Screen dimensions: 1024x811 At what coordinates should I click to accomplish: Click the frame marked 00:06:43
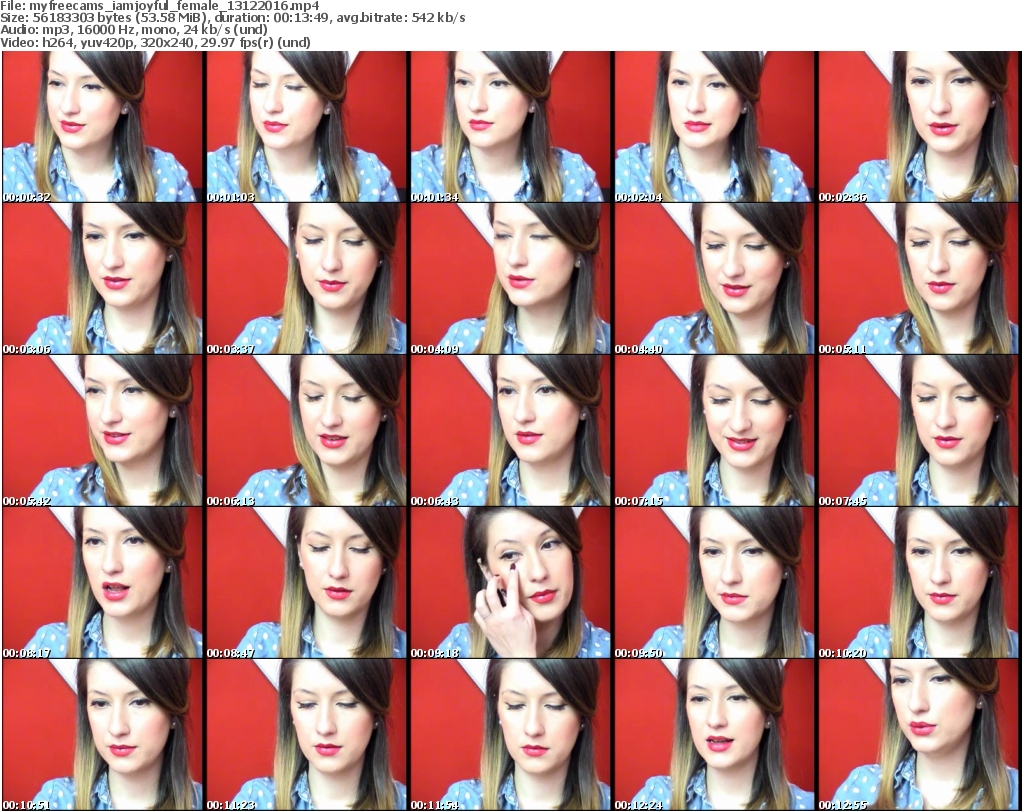click(x=510, y=431)
